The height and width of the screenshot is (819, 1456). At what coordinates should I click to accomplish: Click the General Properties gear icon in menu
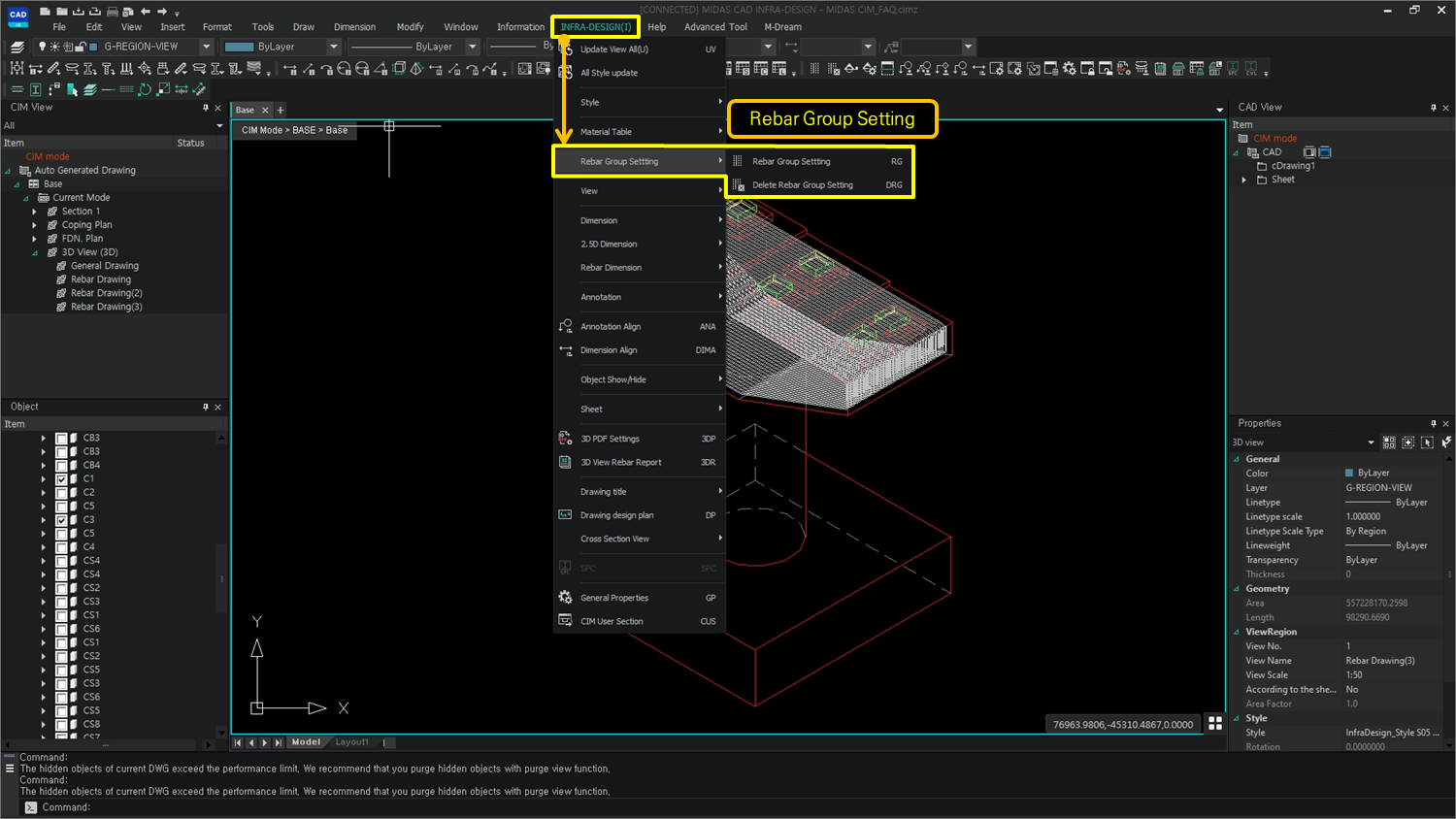(564, 597)
